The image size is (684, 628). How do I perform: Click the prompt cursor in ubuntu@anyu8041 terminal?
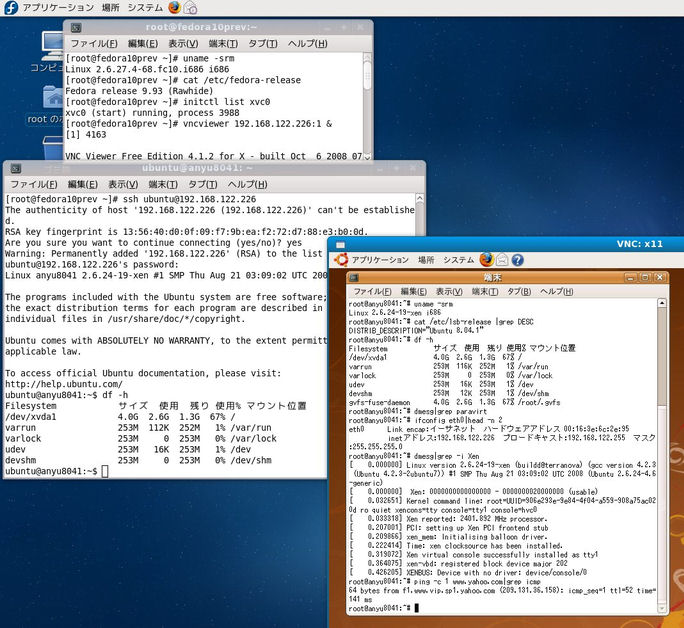pos(105,471)
